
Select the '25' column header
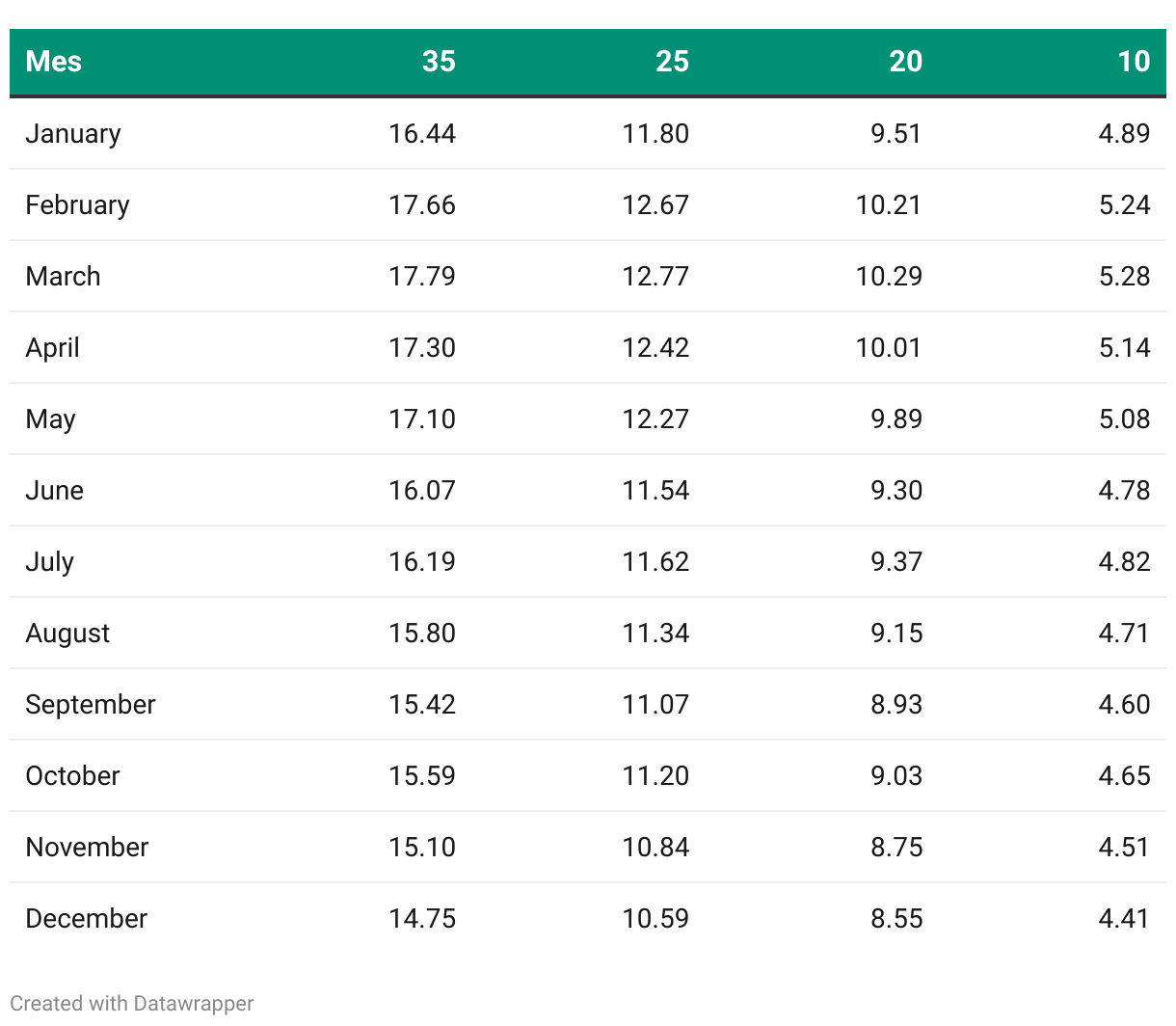click(672, 62)
